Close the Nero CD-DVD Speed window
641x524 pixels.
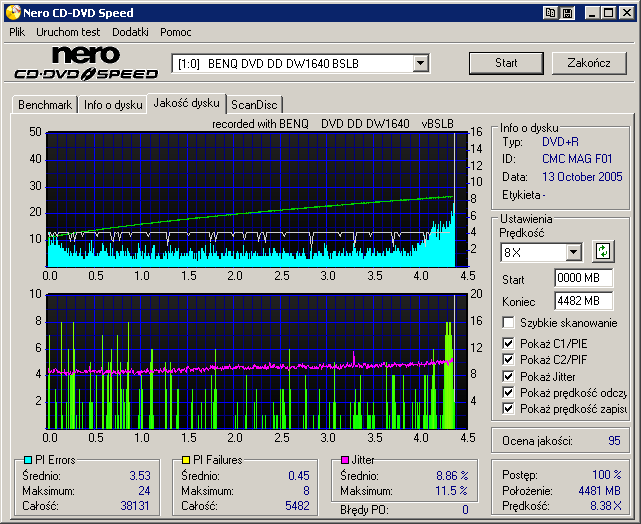pyautogui.click(x=627, y=13)
